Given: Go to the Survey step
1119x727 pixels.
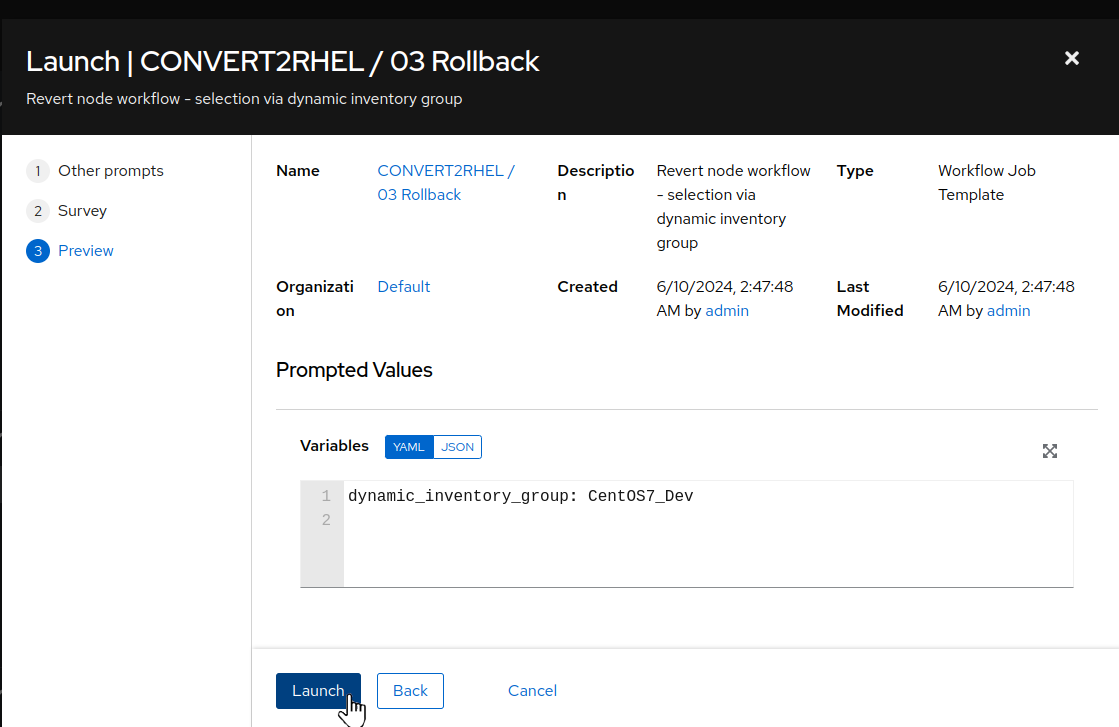Looking at the screenshot, I should [x=82, y=210].
